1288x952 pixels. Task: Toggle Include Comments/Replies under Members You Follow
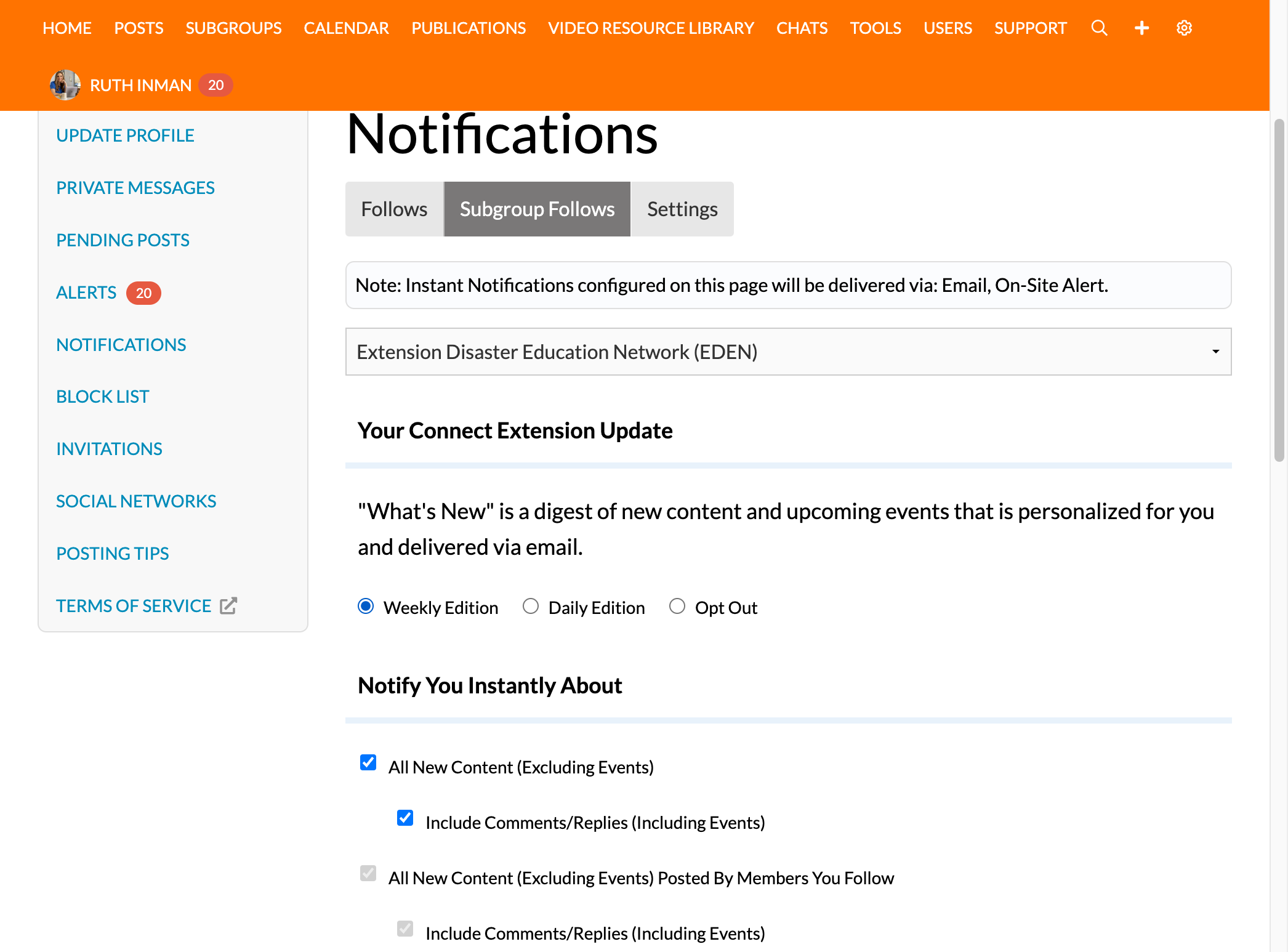(405, 929)
